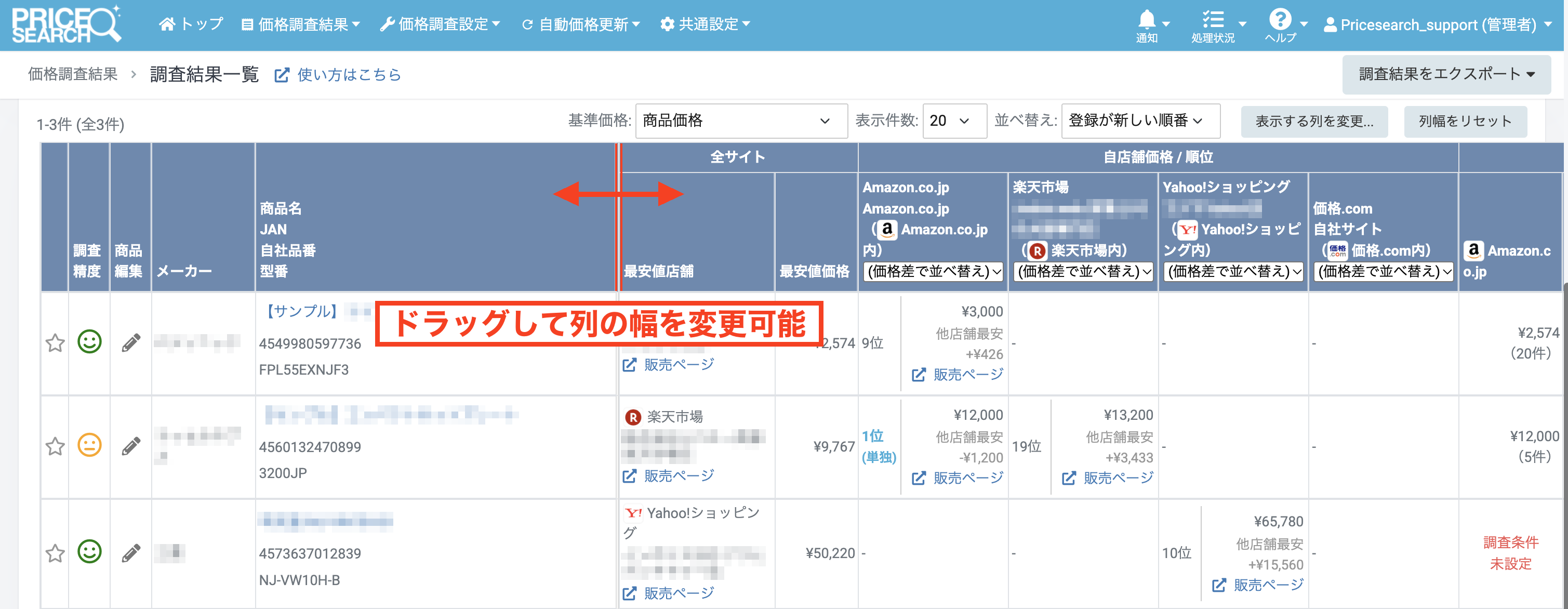Open 自動価格更新 menu
Image resolution: width=1568 pixels, height=609 pixels.
[581, 24]
